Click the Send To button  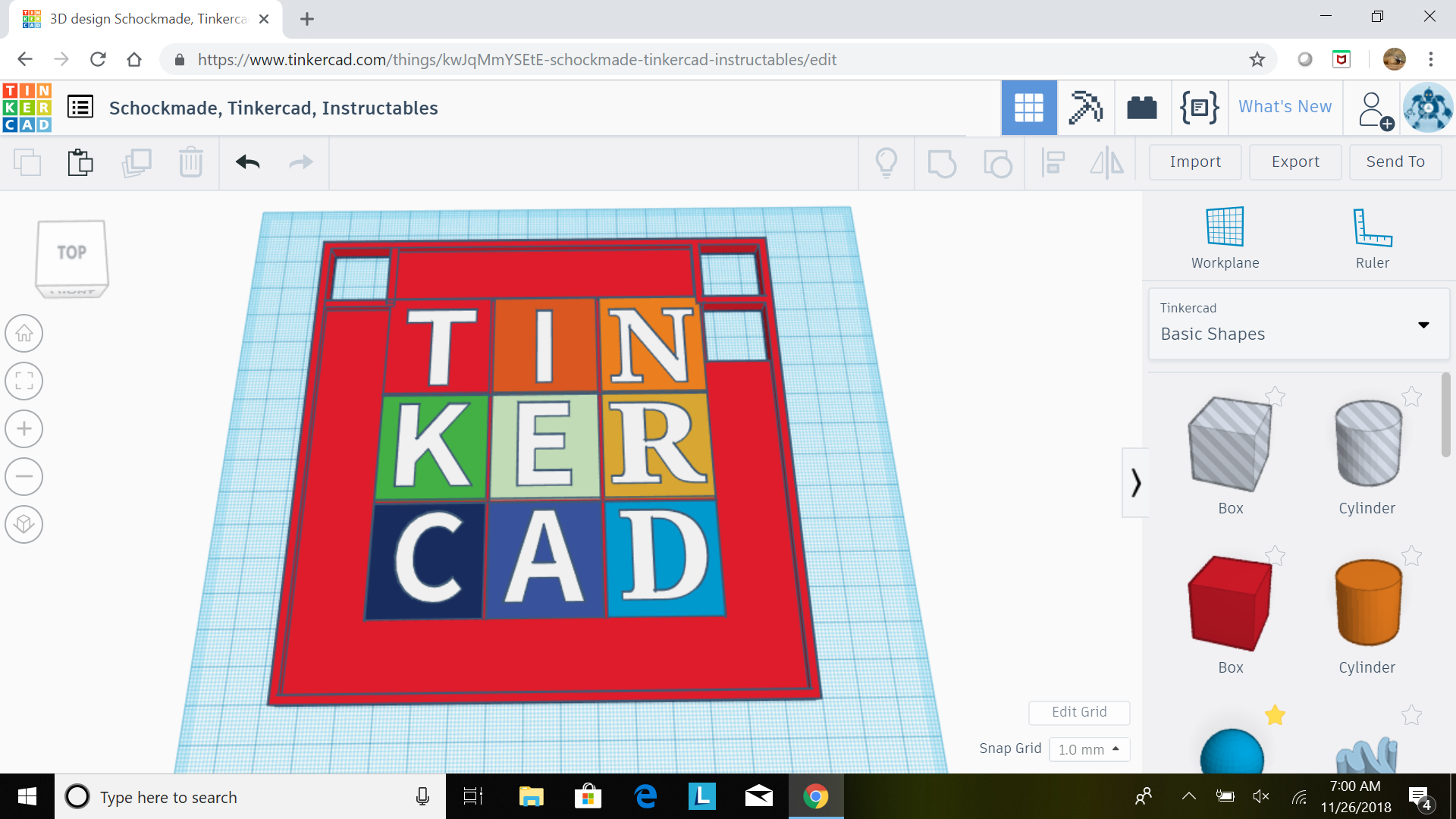[1395, 162]
